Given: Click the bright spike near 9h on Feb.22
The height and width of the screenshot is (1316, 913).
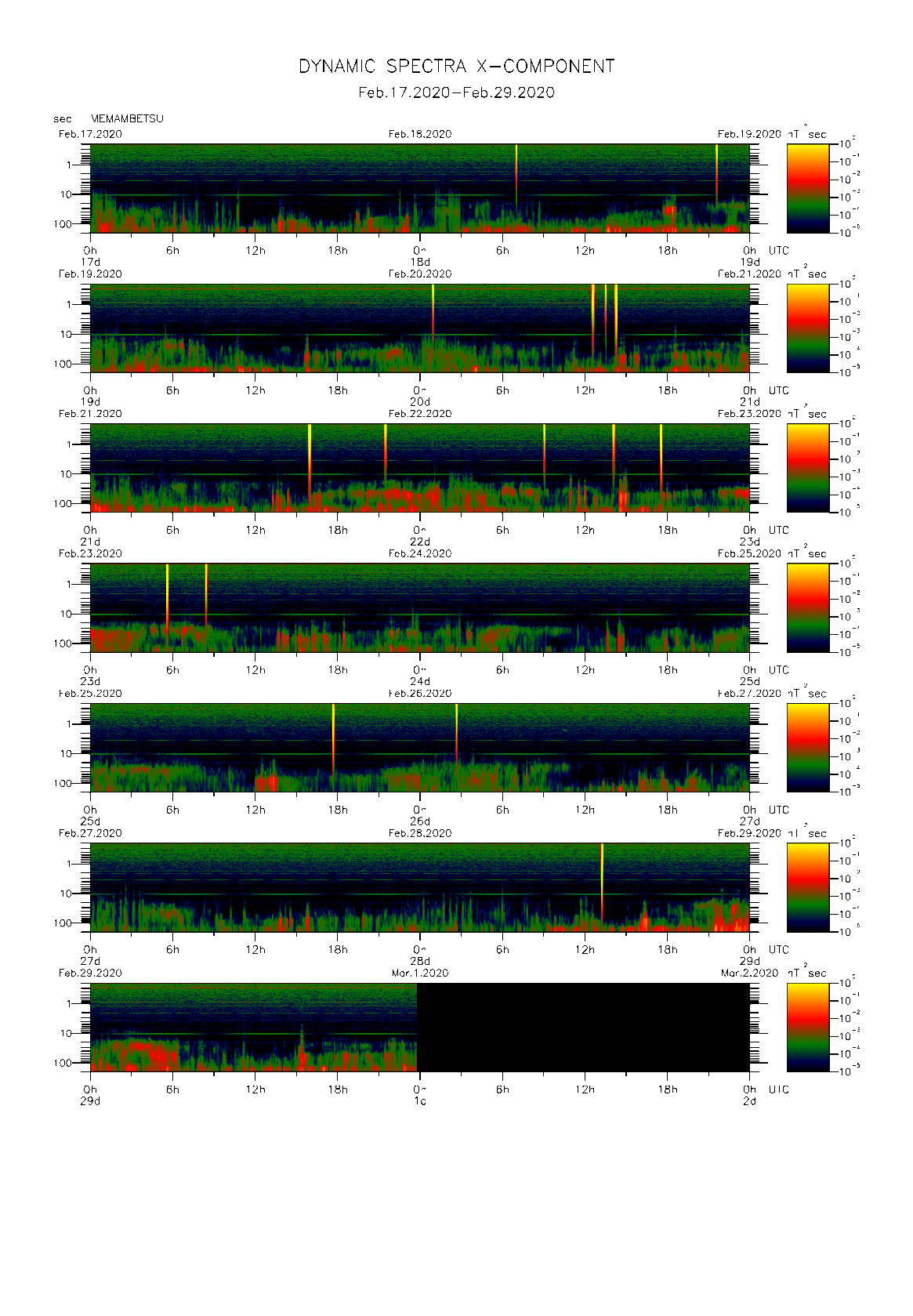Looking at the screenshot, I should tap(545, 455).
